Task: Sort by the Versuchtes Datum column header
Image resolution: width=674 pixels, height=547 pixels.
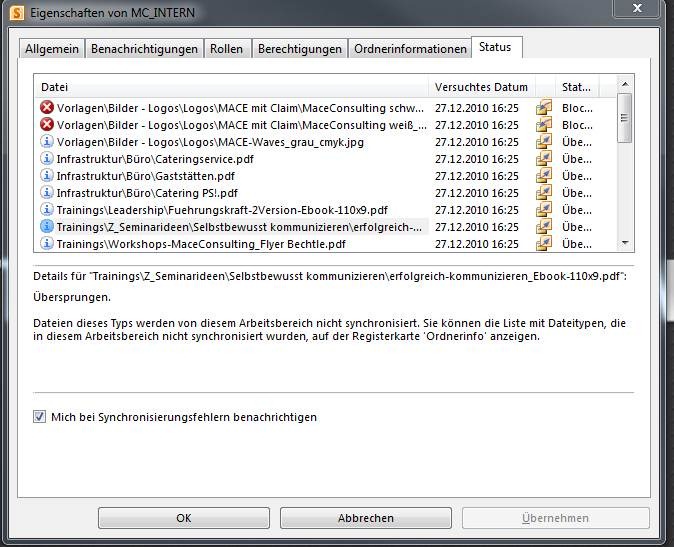Action: [481, 87]
